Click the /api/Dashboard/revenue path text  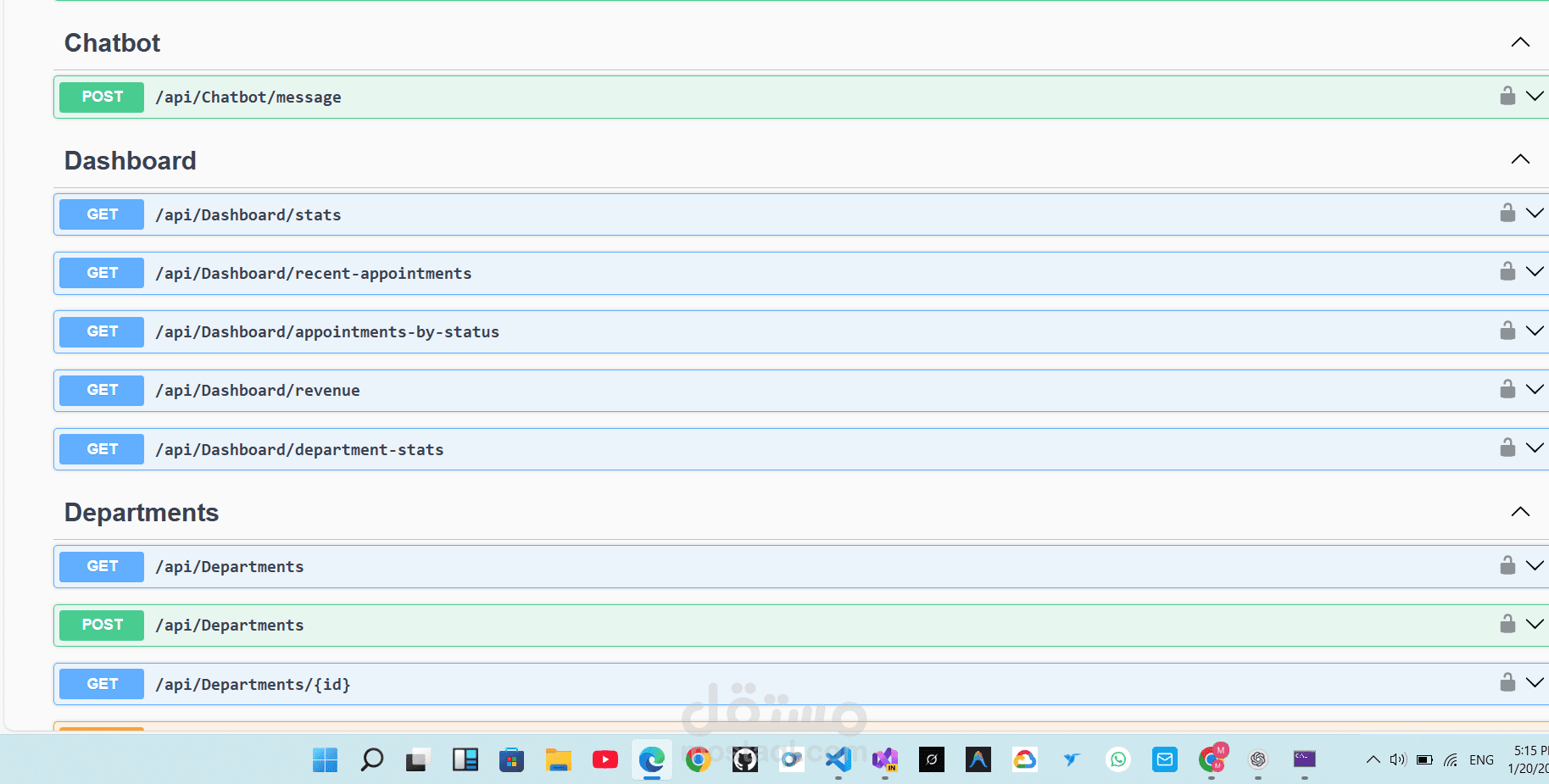pos(258,391)
